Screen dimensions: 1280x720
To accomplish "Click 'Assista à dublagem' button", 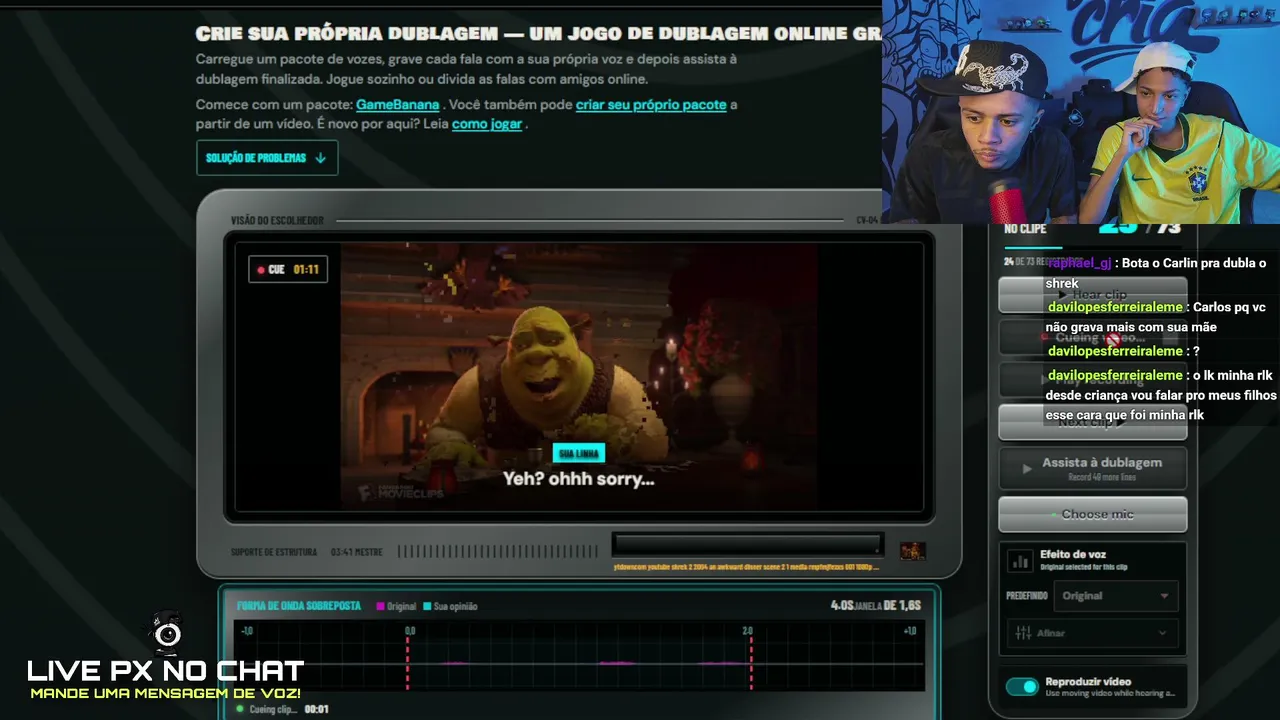I will [1093, 468].
